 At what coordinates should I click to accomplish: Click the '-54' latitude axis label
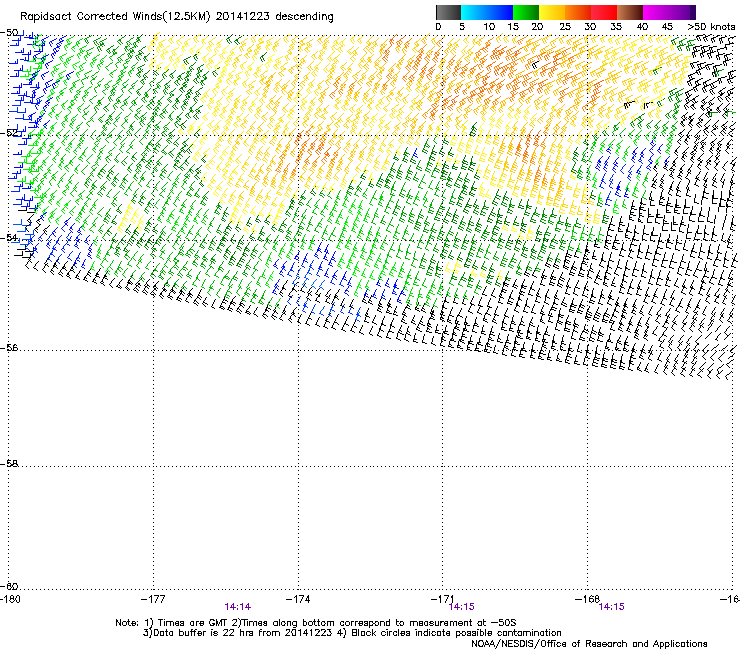tap(9, 238)
